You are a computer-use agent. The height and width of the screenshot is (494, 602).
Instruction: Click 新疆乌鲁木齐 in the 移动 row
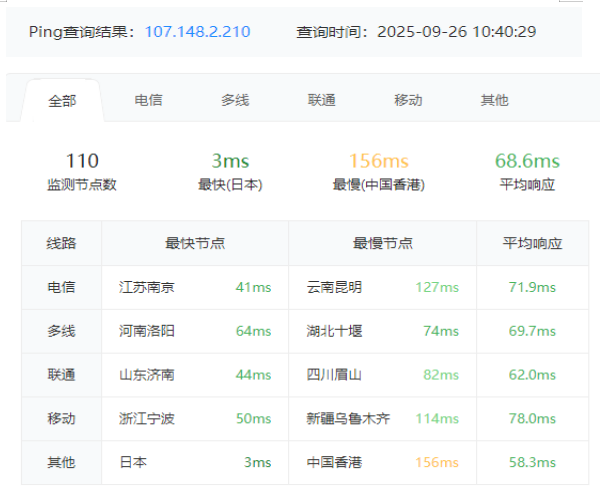(349, 418)
